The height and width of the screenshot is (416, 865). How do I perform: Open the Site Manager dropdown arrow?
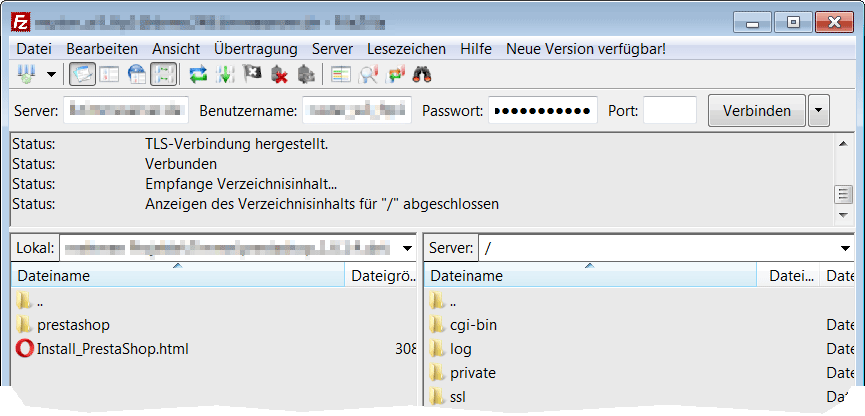click(51, 74)
